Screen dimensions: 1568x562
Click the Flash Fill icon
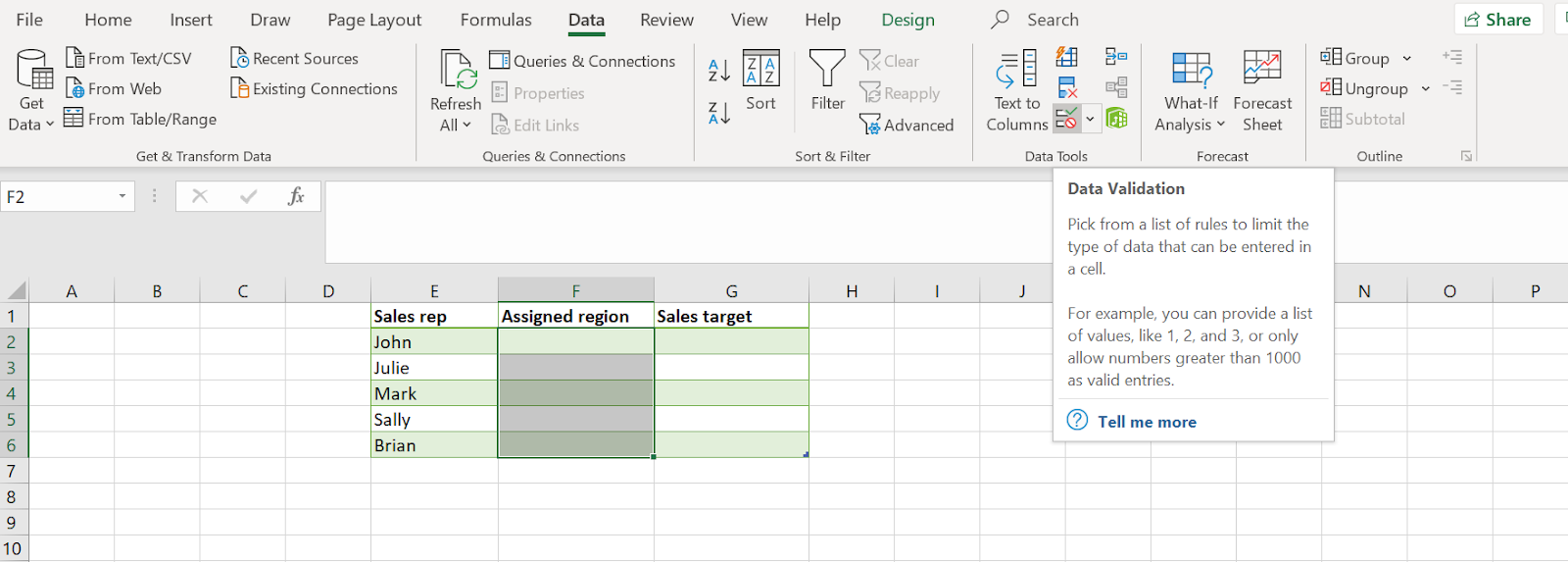click(1067, 58)
